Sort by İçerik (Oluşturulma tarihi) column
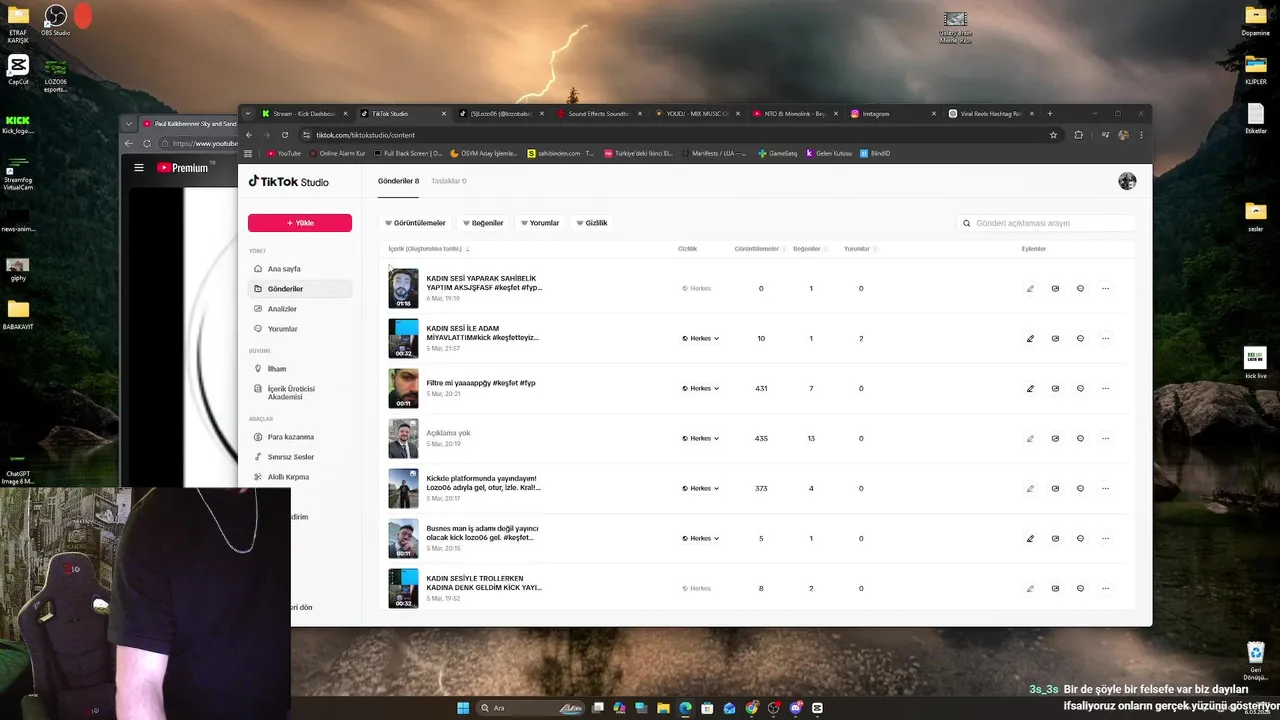This screenshot has width=1280, height=720. click(x=429, y=249)
